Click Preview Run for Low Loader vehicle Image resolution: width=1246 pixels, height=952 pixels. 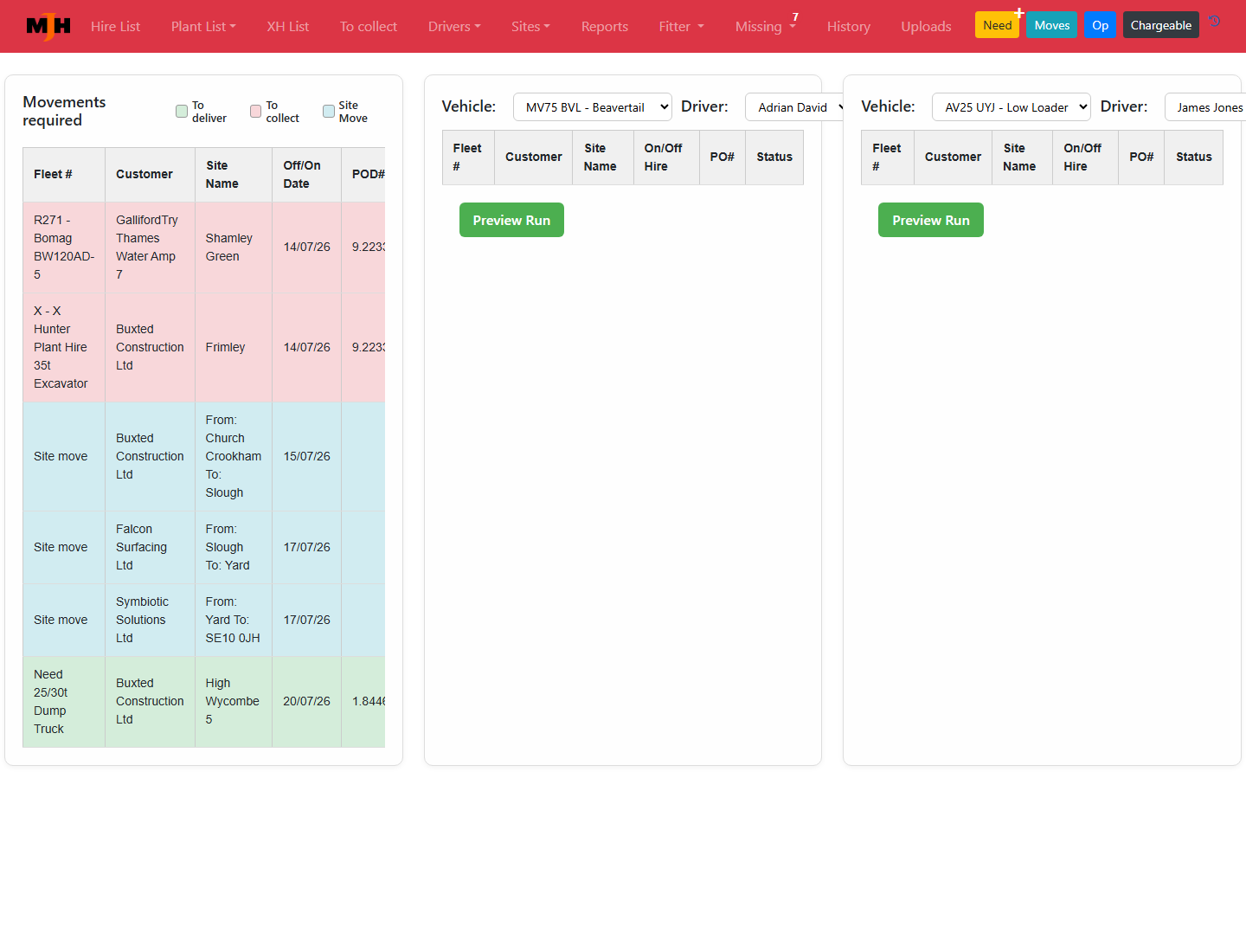(x=931, y=220)
